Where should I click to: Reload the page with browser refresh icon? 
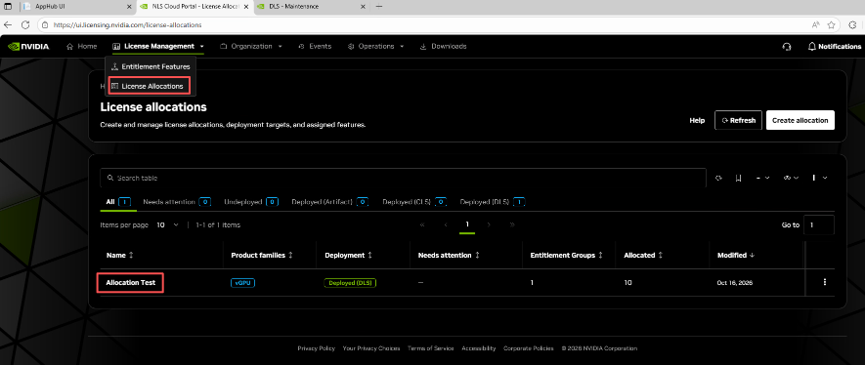click(x=25, y=25)
